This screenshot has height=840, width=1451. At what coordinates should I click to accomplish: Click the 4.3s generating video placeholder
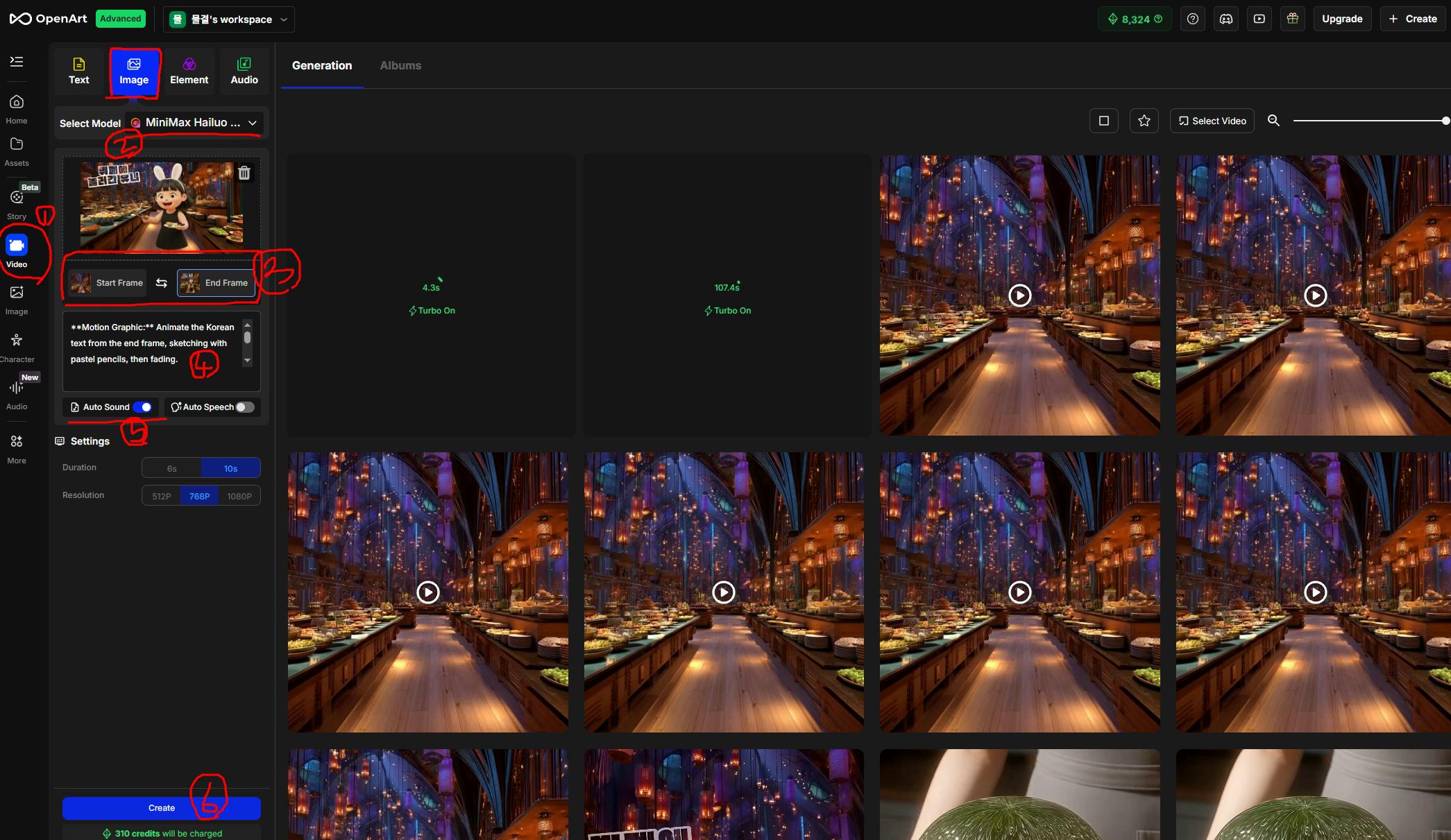pyautogui.click(x=431, y=295)
